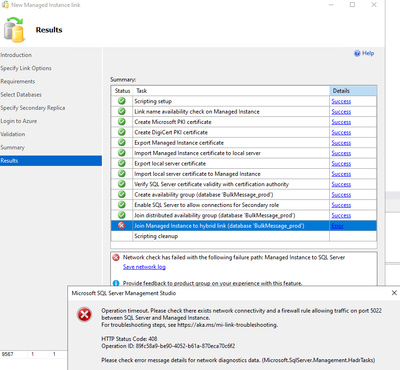400x370 pixels.
Task: Select the Login to Azure step
Action: [x=19, y=121]
